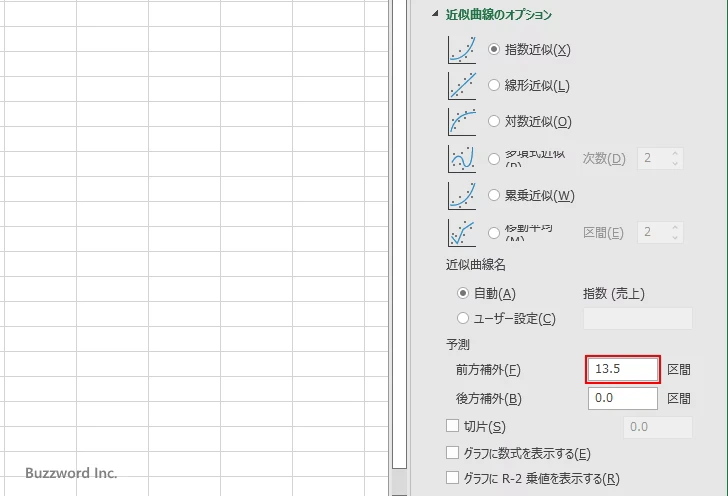Viewport: 728px width, 496px height.
Task: Click the 近似曲線名 label
Action: 476,265
